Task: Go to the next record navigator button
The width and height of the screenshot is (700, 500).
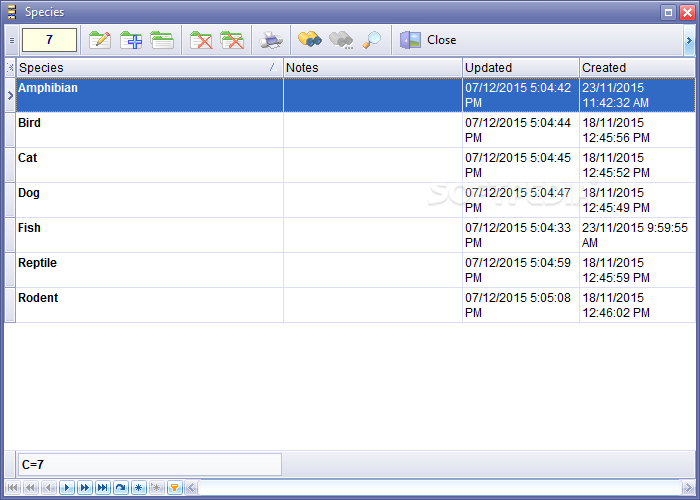Action: coord(67,488)
